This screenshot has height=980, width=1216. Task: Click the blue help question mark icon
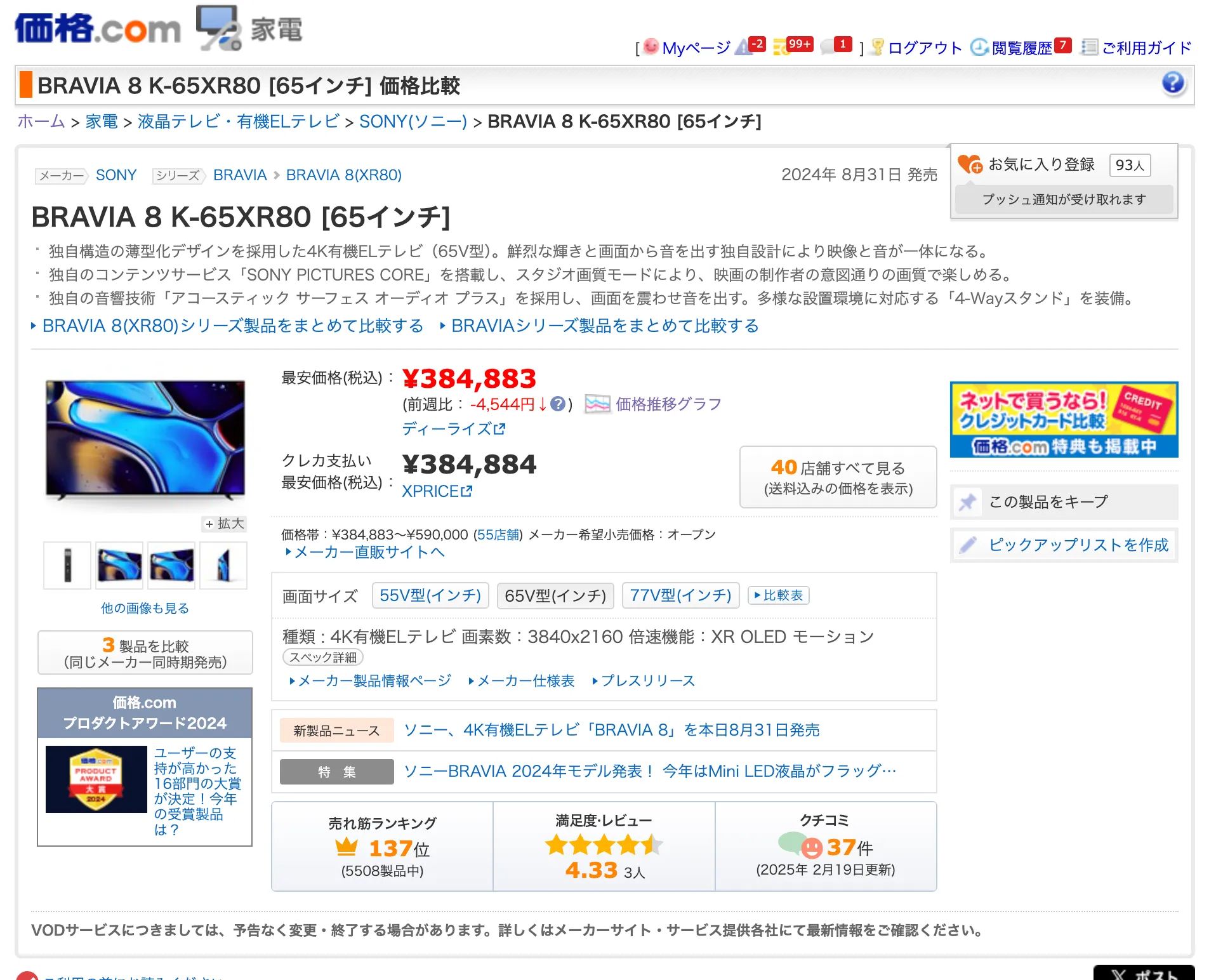[x=1173, y=83]
